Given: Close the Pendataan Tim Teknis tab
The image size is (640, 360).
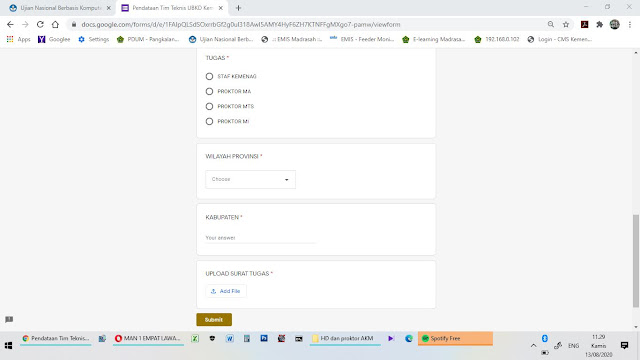Looking at the screenshot, I should click(x=221, y=8).
